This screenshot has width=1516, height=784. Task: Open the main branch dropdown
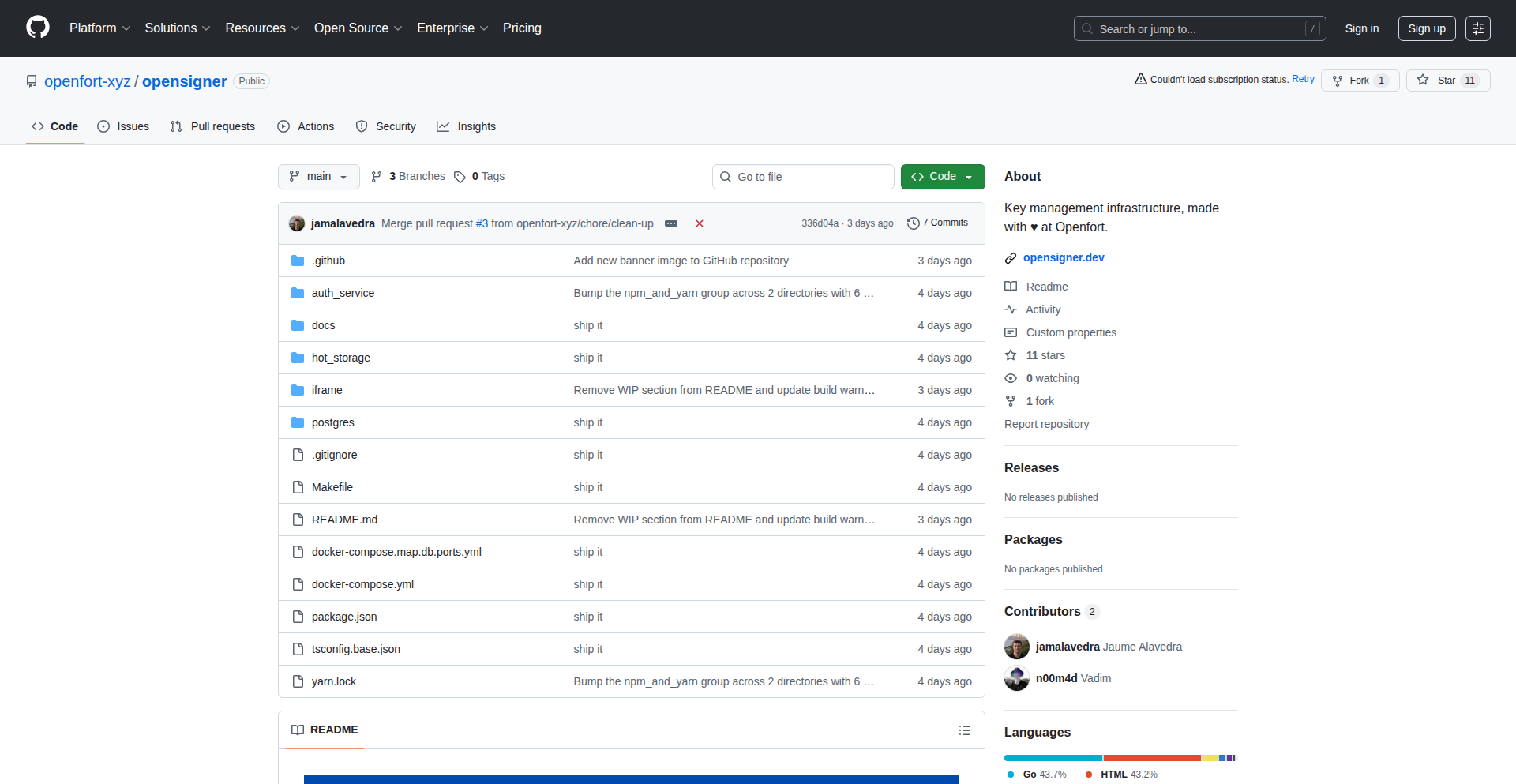click(318, 177)
